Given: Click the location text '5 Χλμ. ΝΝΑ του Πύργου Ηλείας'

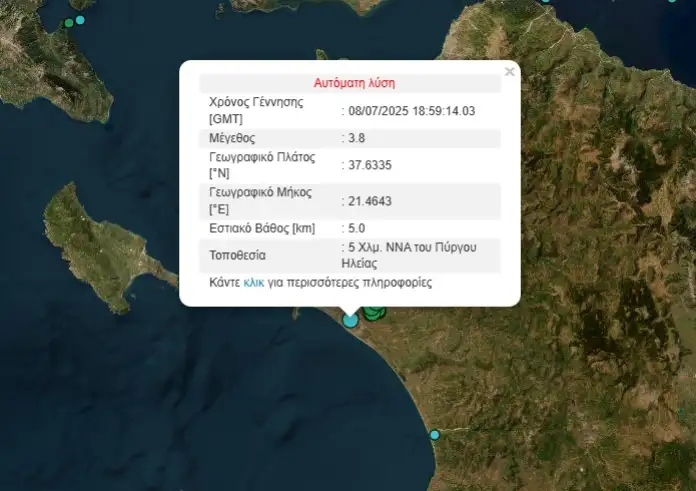Looking at the screenshot, I should point(409,255).
